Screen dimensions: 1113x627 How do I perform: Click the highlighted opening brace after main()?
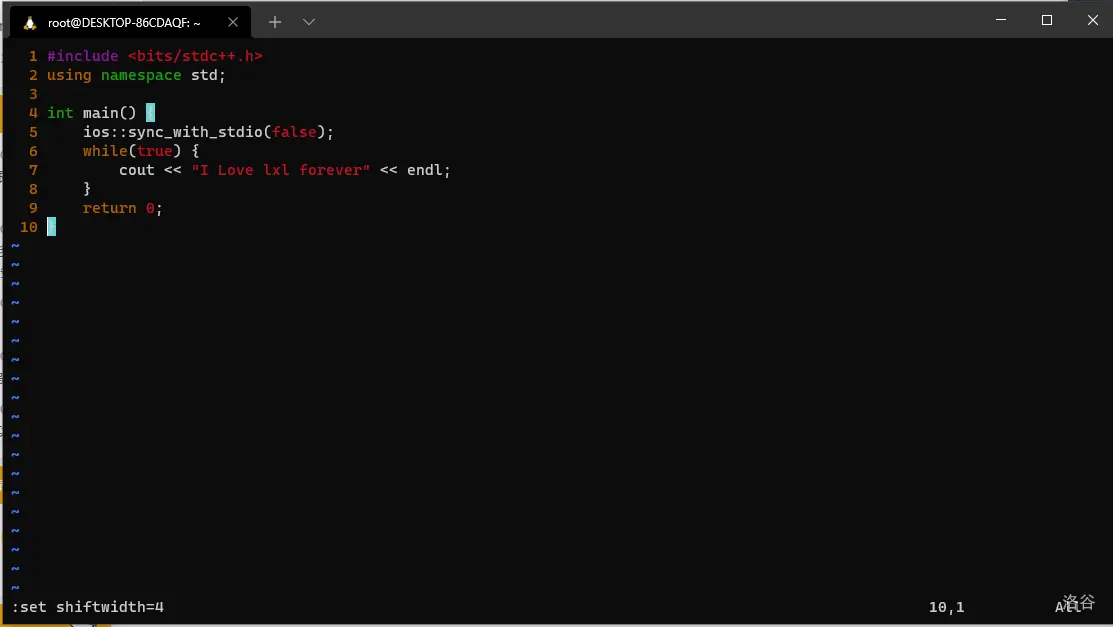(x=150, y=113)
